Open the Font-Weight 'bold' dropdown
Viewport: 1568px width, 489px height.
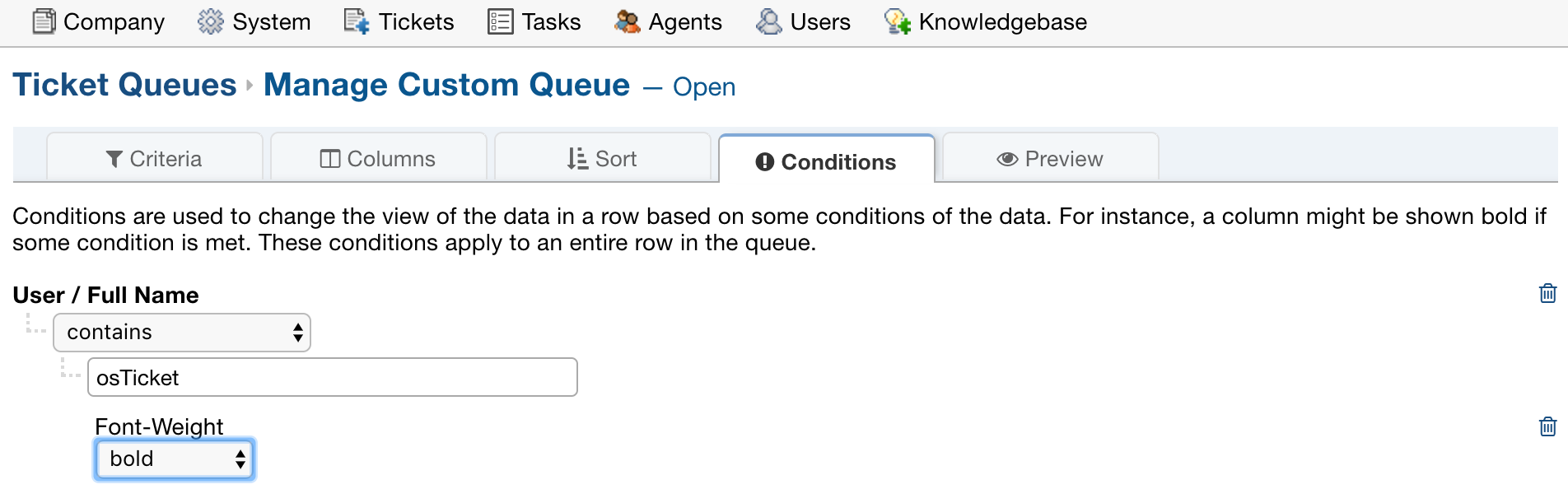174,459
